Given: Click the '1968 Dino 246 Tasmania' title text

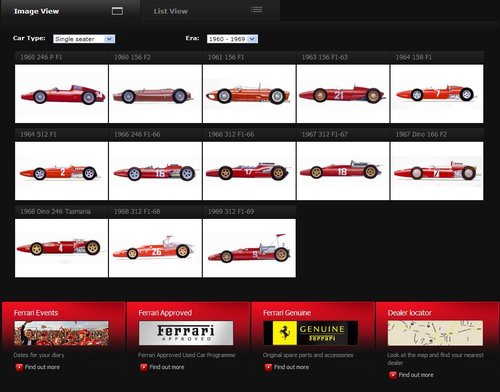Looking at the screenshot, I should click(55, 211).
